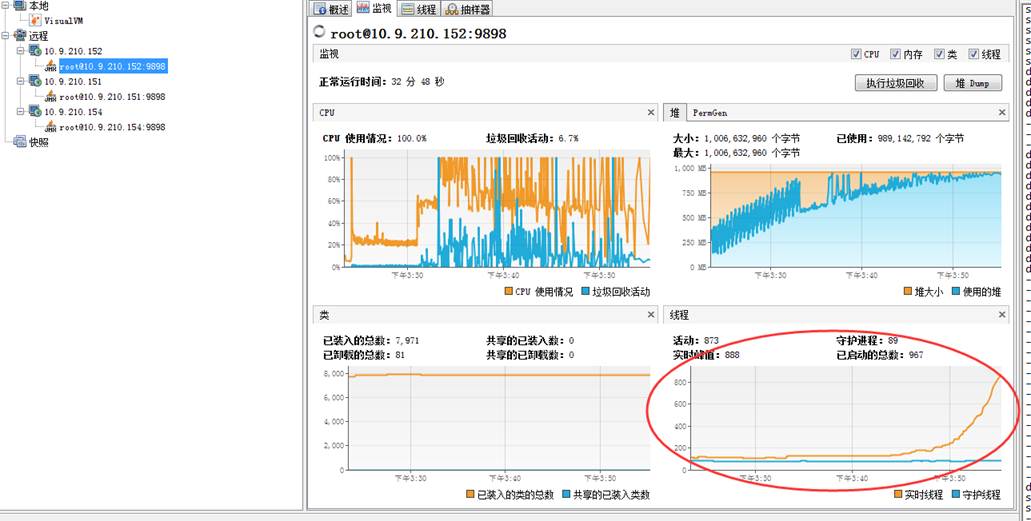Click the 堆大小 legend swatch

pos(908,291)
